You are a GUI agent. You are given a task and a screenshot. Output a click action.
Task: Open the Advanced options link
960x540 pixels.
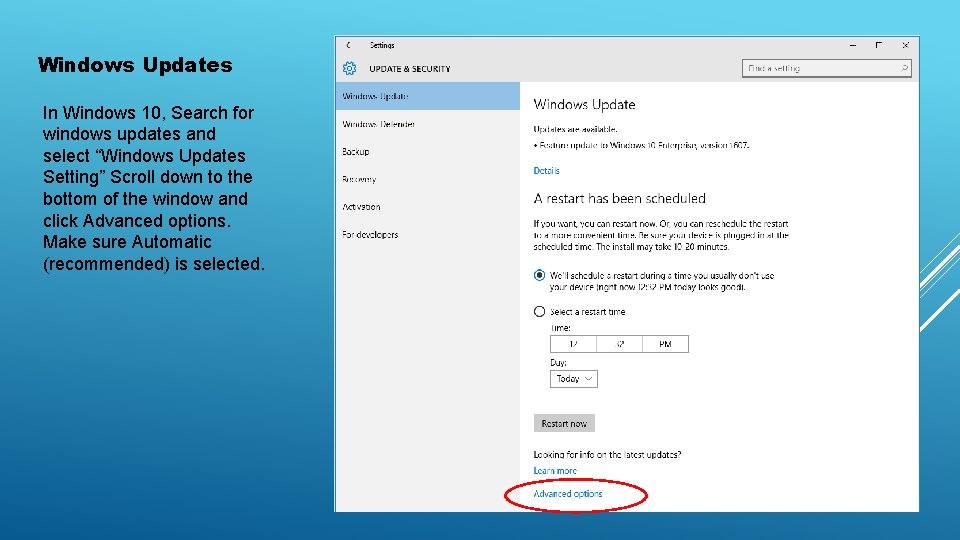coord(568,493)
